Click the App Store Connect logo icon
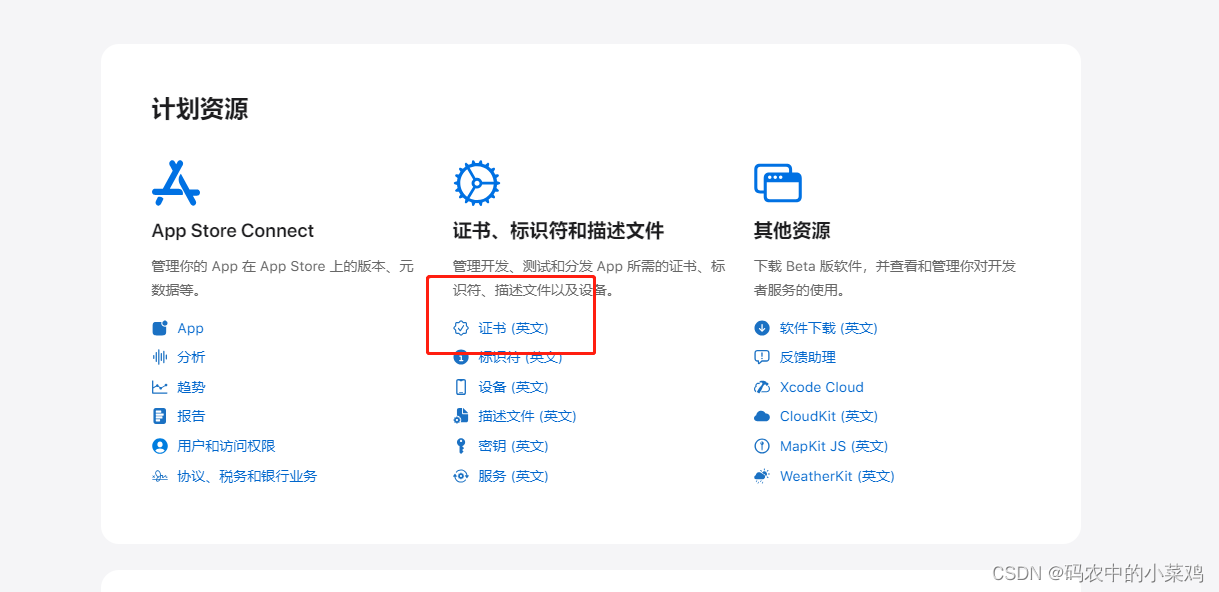The height and width of the screenshot is (592, 1219). pyautogui.click(x=176, y=183)
